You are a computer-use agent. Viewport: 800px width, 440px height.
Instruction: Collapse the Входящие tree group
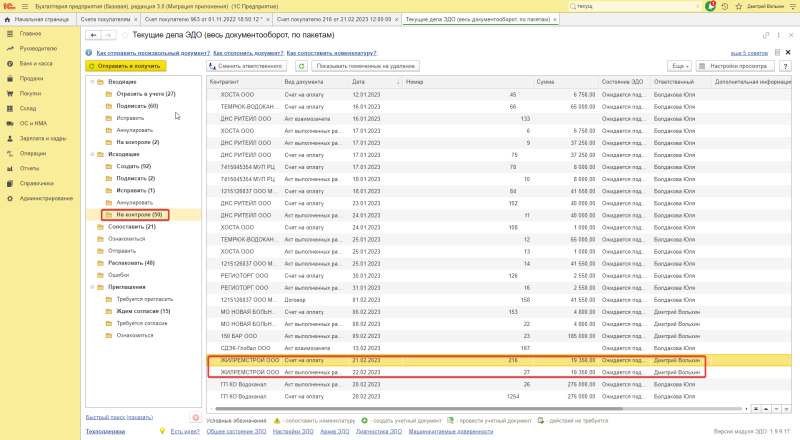pos(92,82)
